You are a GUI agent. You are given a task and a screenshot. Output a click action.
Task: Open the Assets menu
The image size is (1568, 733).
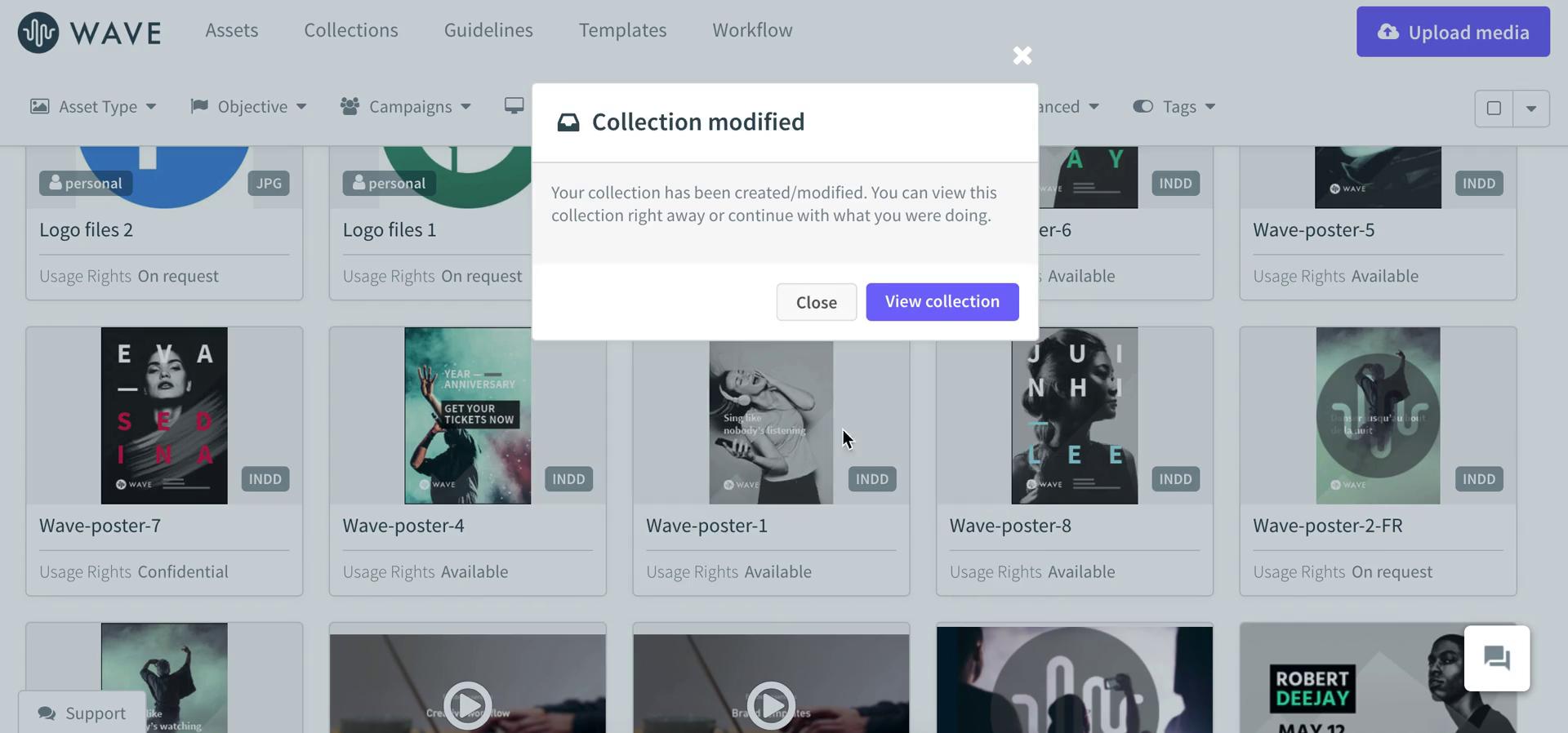tap(232, 30)
